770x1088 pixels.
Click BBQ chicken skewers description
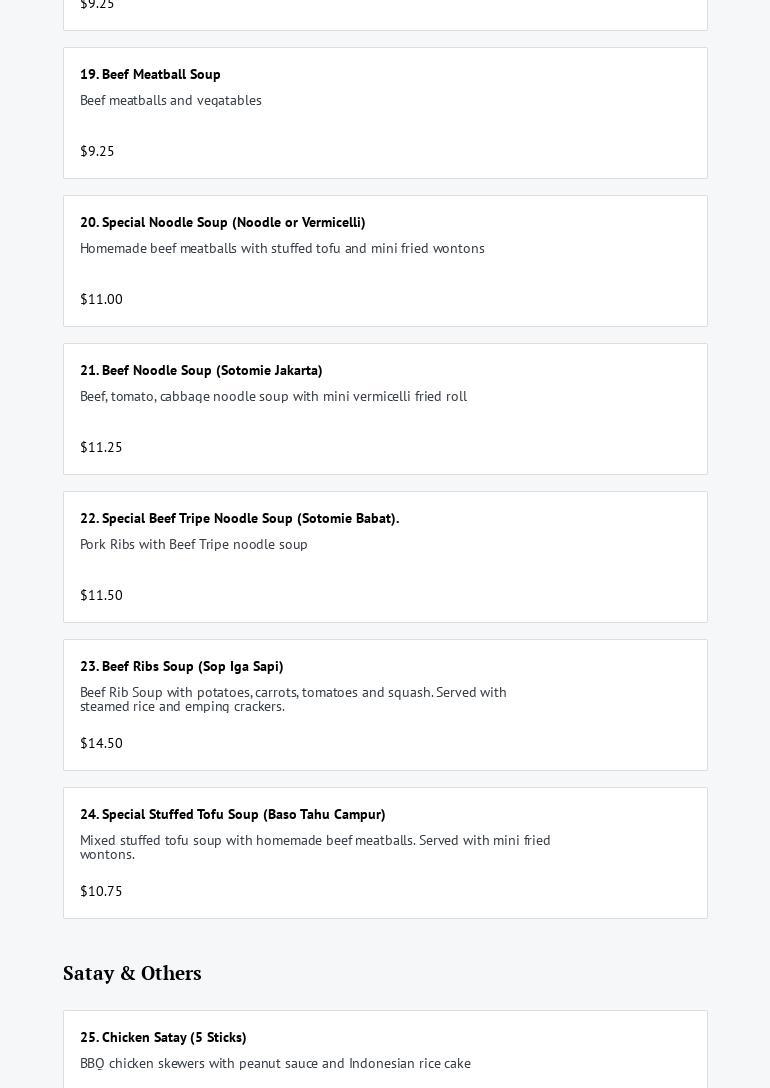pos(275,1063)
